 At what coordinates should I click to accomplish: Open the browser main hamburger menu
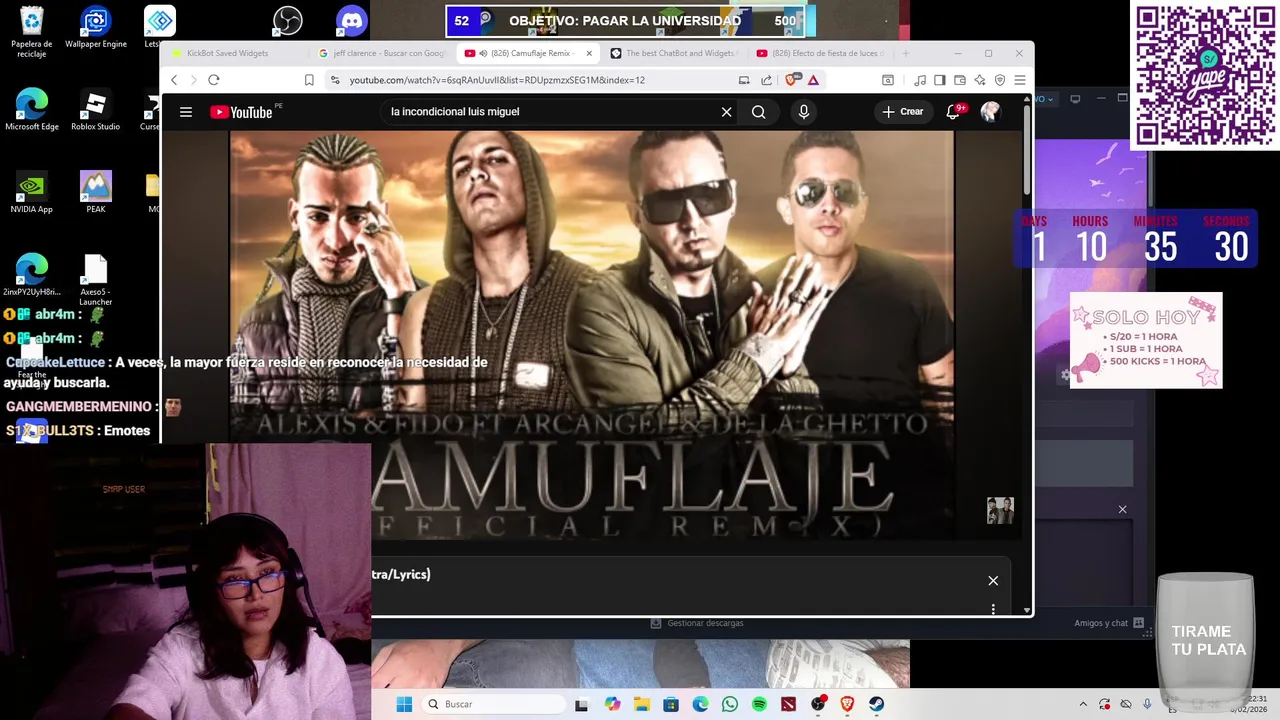(1019, 80)
